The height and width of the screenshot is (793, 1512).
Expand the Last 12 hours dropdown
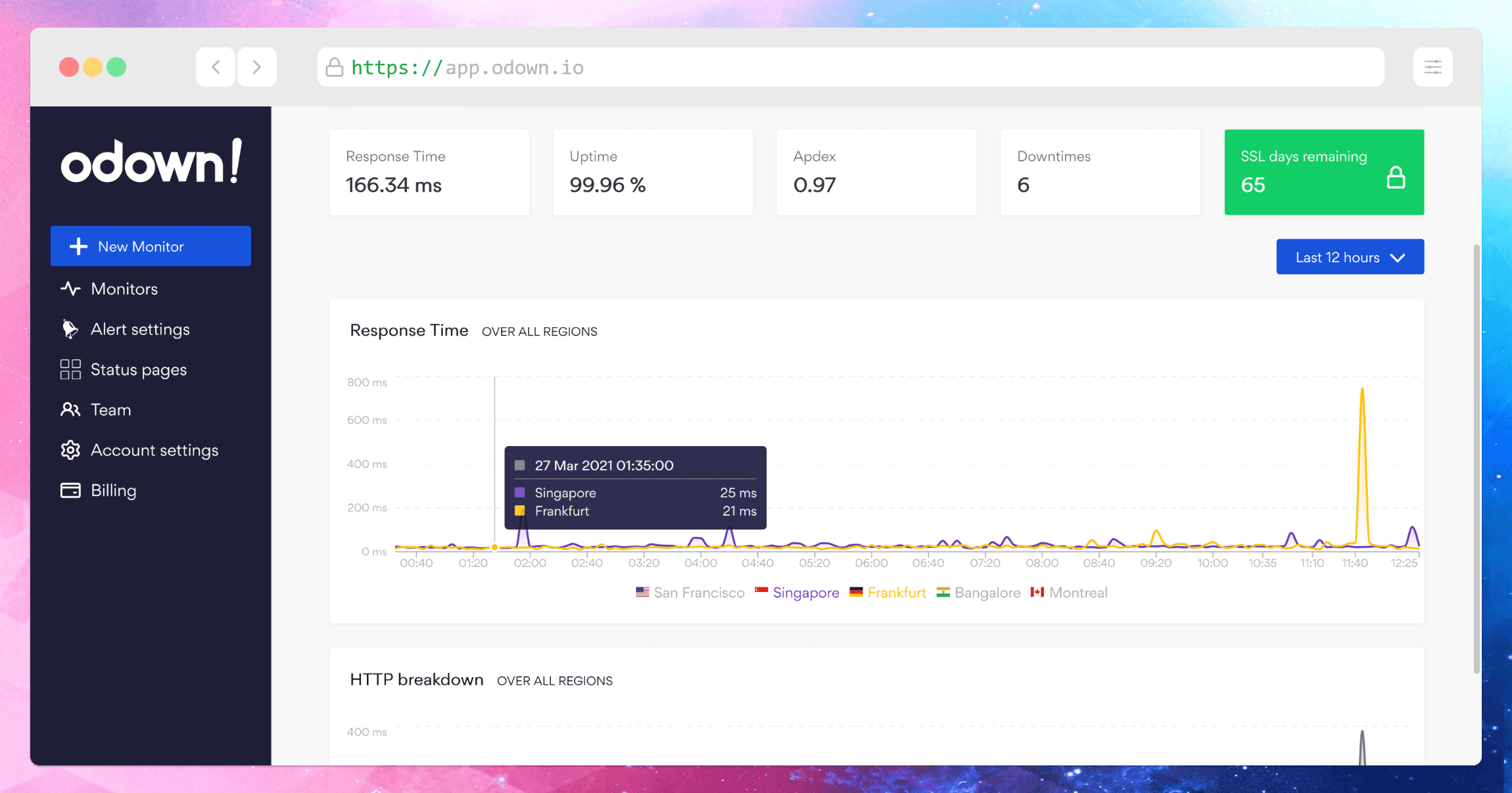pyautogui.click(x=1350, y=257)
